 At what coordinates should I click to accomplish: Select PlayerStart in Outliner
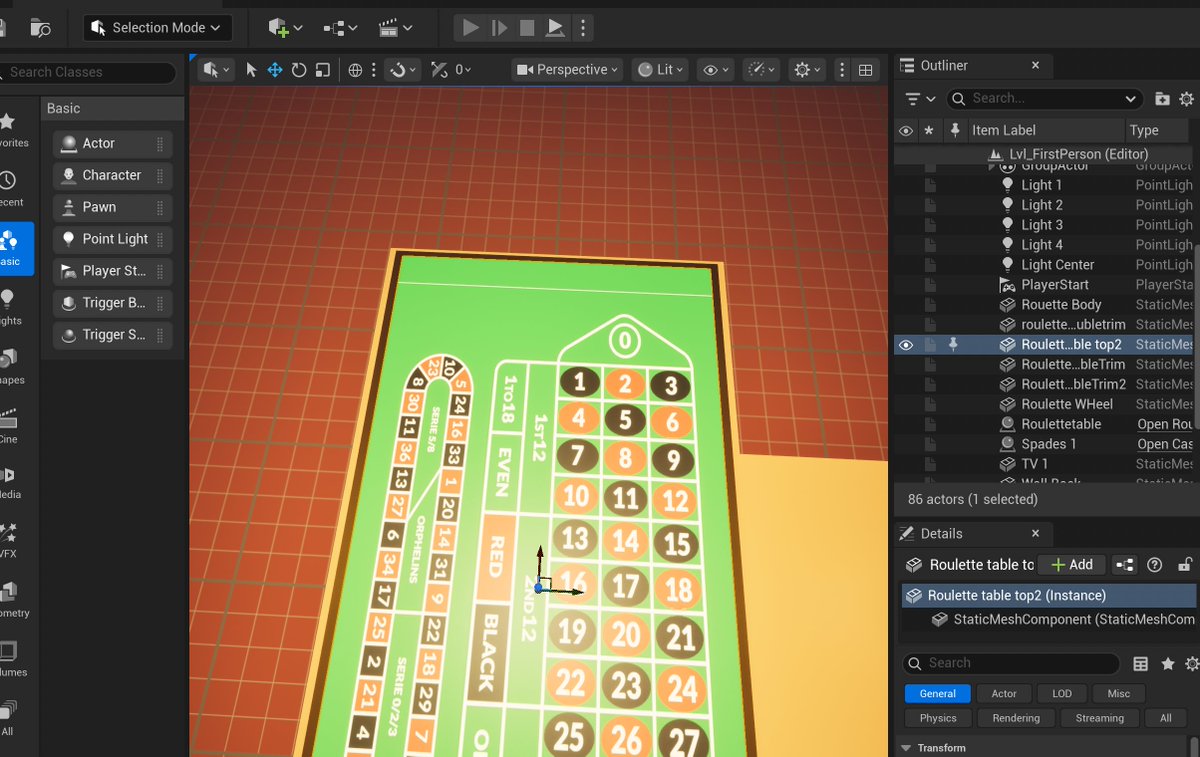click(x=1055, y=285)
